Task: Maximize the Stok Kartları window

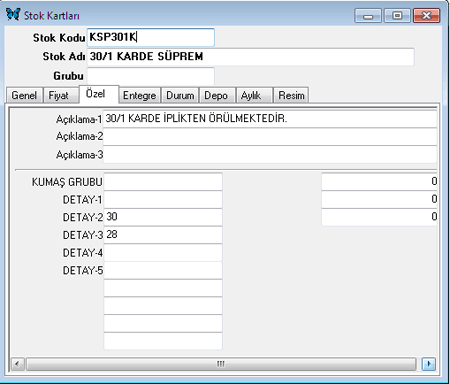Action: click(x=397, y=16)
